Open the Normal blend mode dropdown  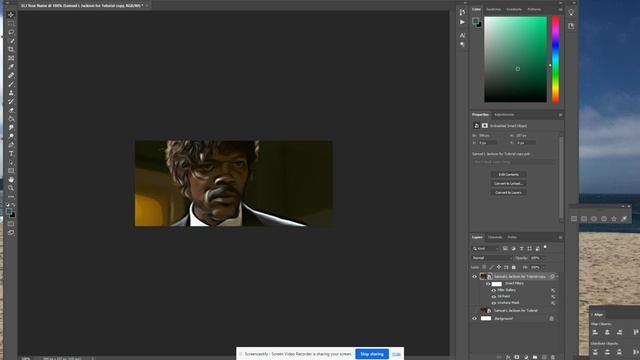492,258
